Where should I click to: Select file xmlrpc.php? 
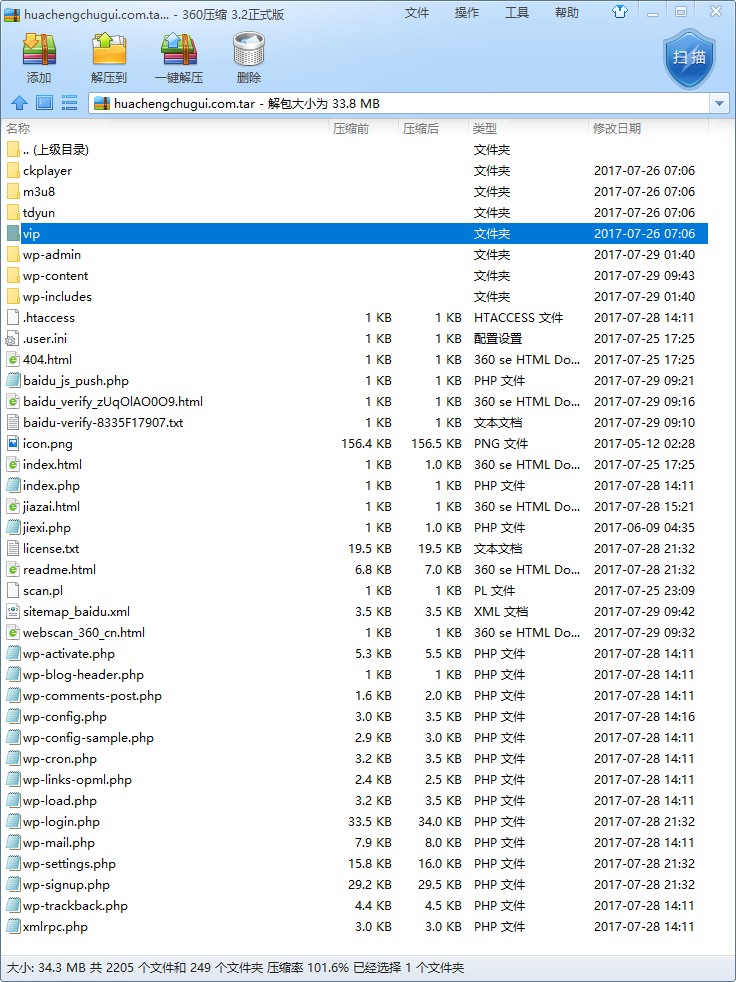(355, 926)
